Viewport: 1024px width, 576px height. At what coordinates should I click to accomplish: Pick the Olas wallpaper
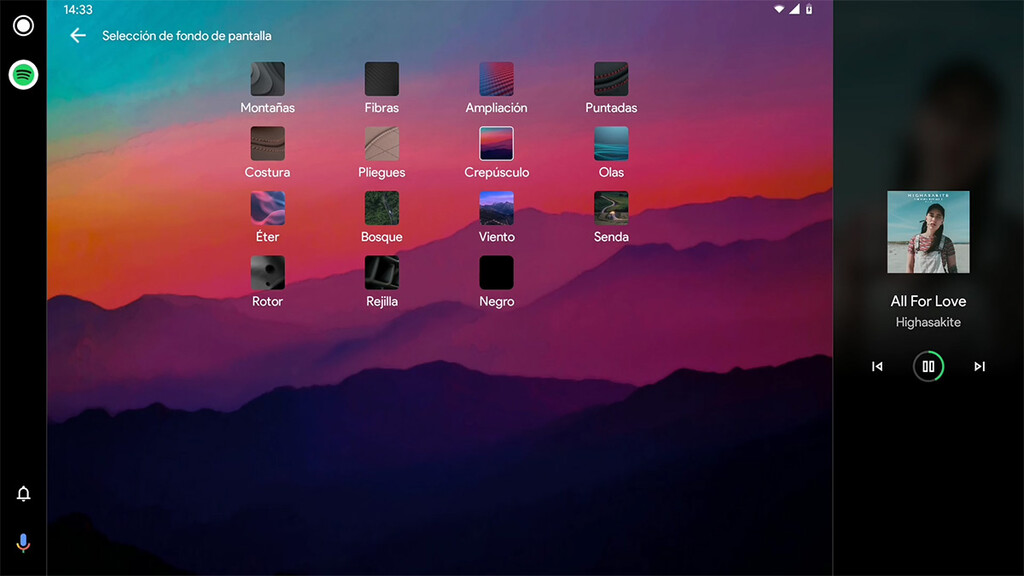(x=611, y=144)
